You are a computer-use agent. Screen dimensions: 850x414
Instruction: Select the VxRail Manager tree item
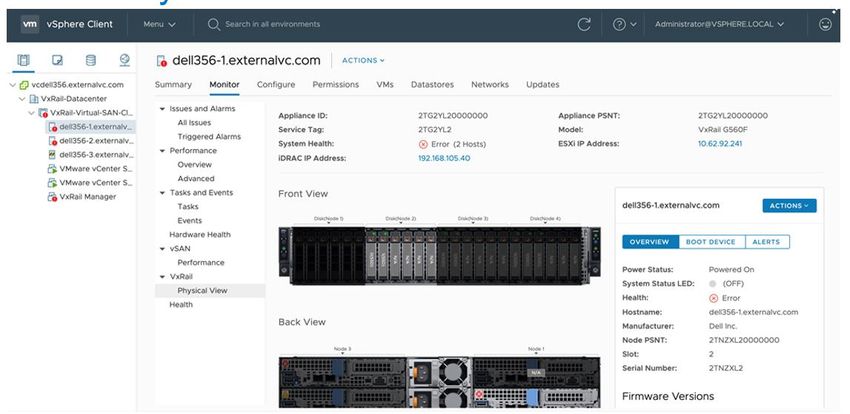(87, 197)
